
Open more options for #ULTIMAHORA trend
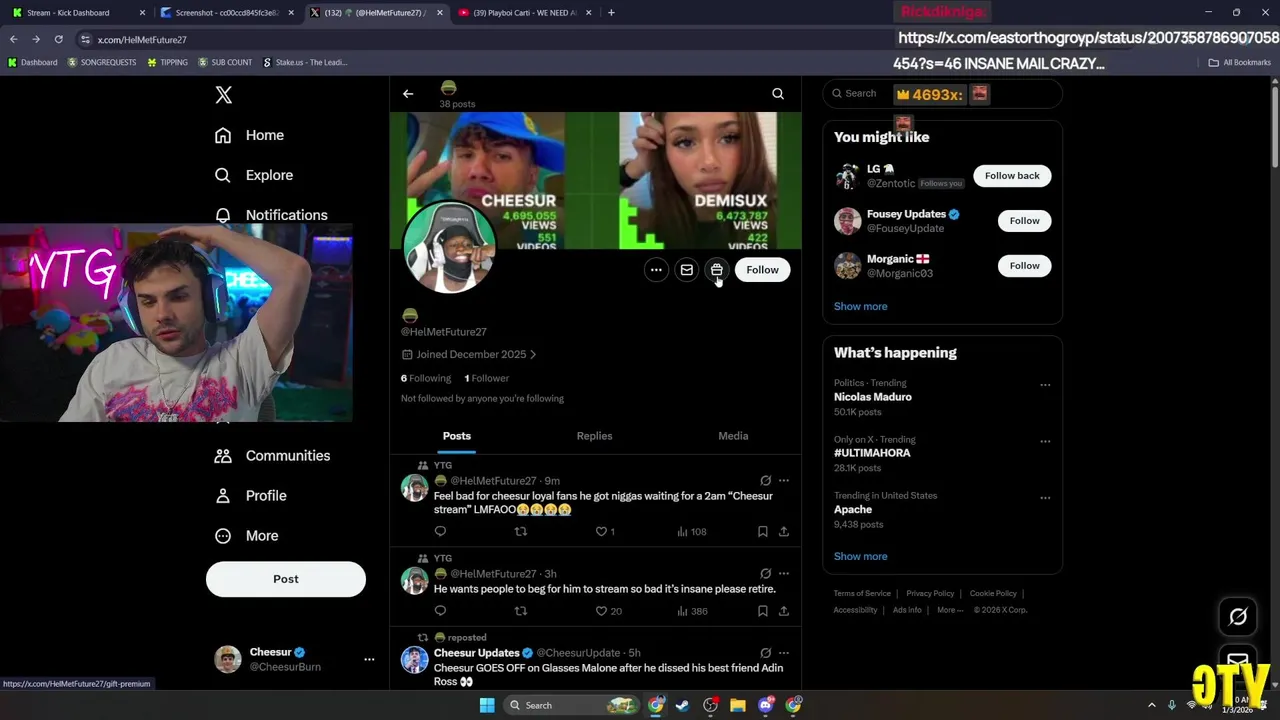(x=1045, y=441)
